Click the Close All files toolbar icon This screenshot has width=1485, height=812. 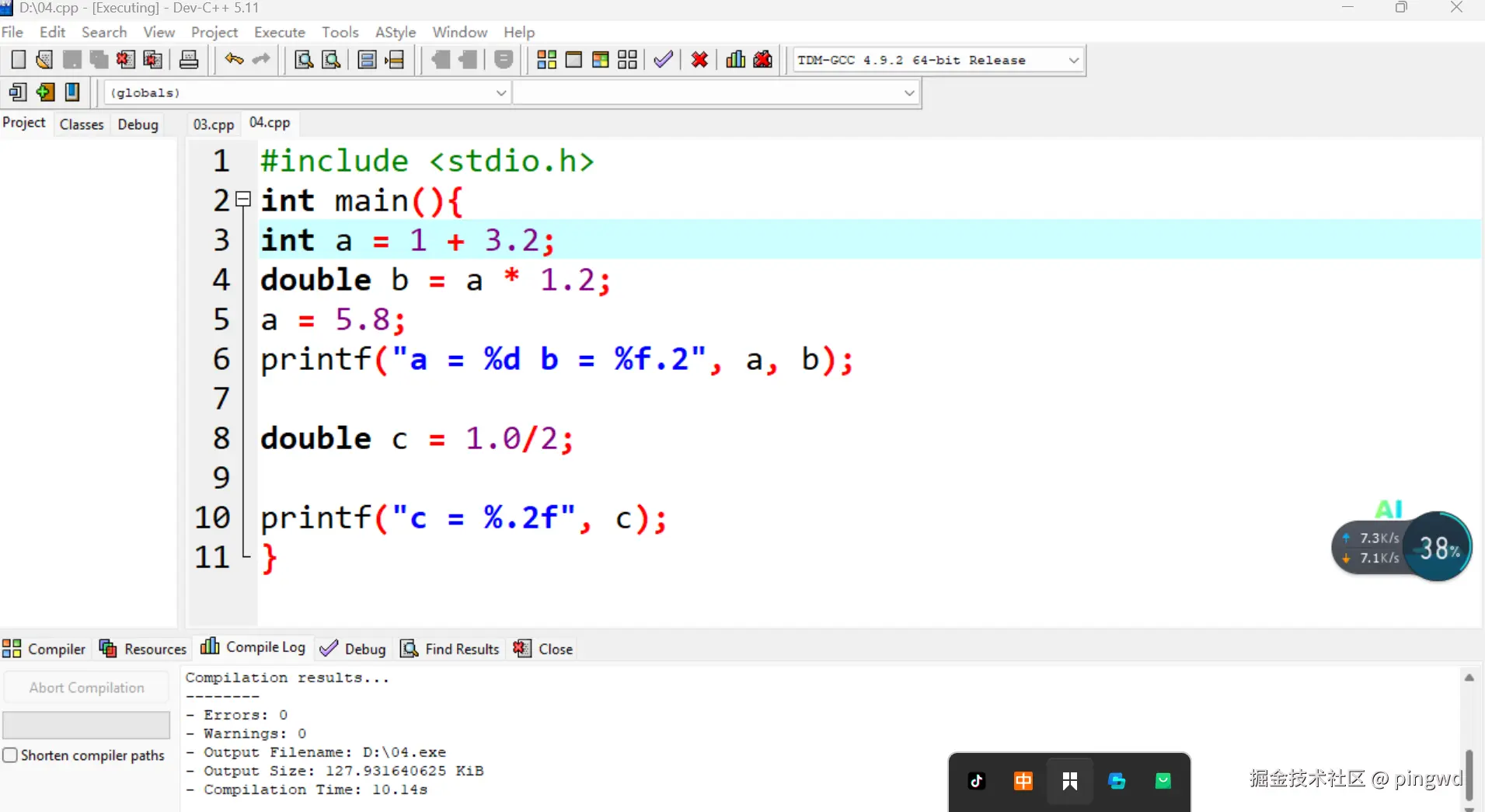pyautogui.click(x=153, y=60)
